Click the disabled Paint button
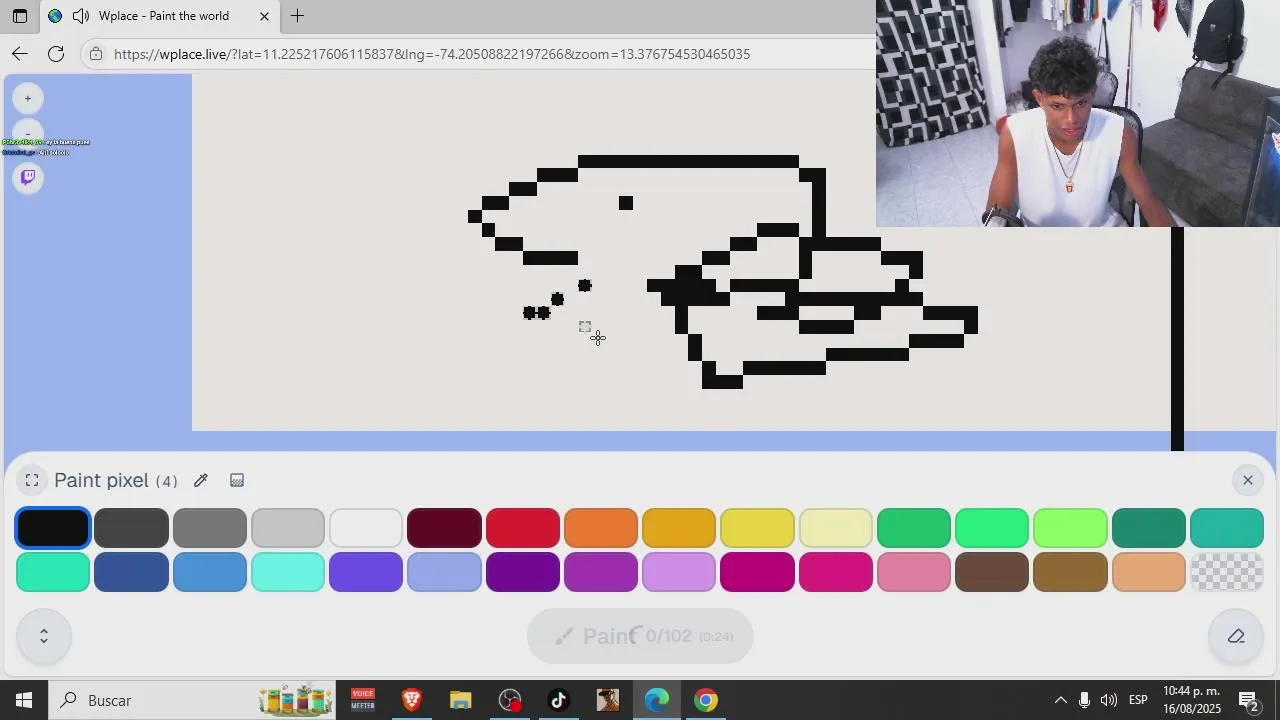 [x=640, y=636]
